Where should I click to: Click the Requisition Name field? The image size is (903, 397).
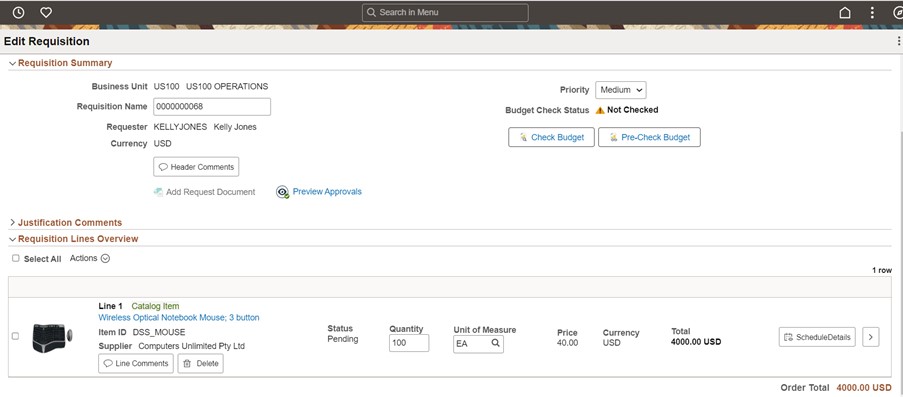(212, 107)
